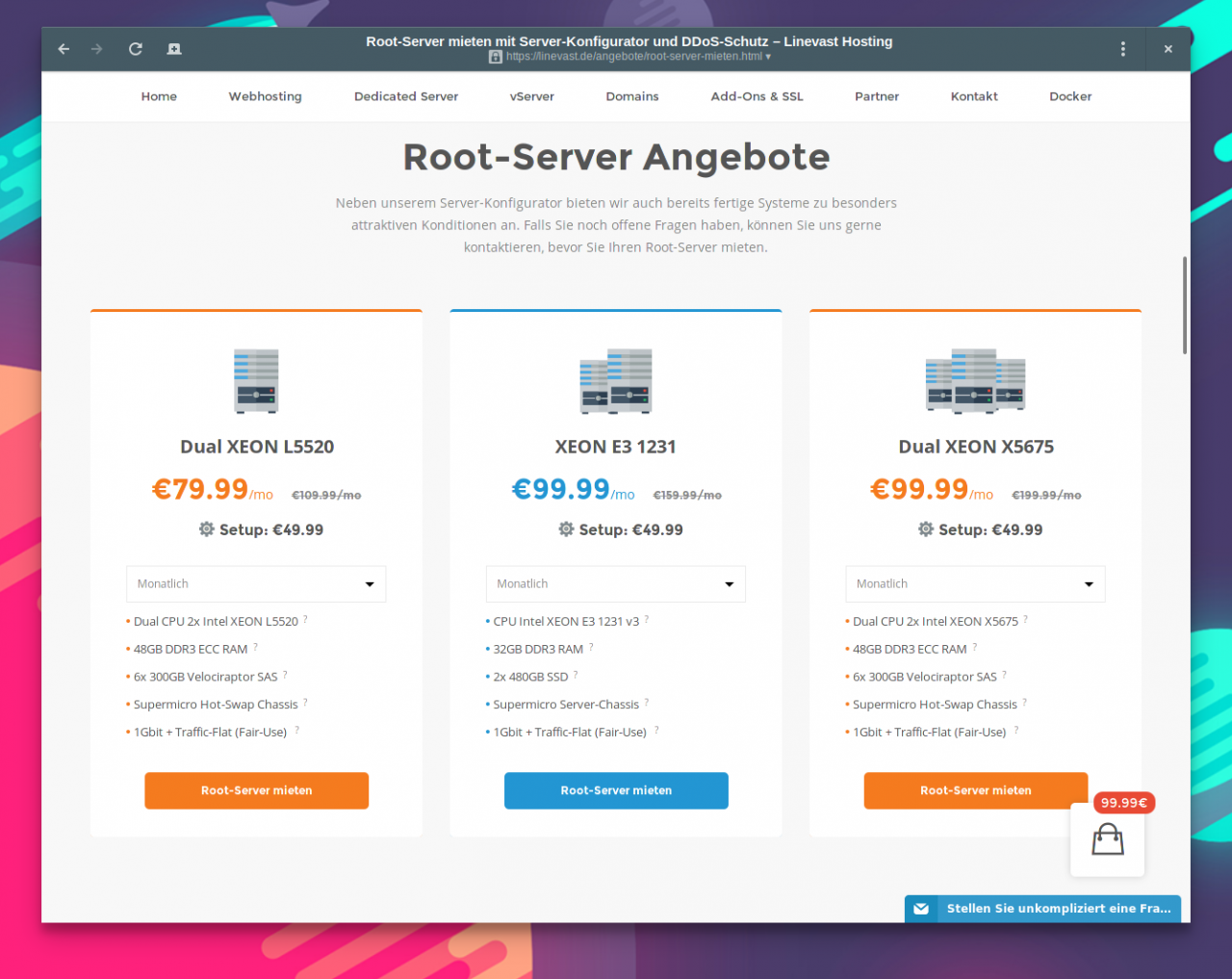Open the Webhosting menu item
Screen dimensions: 1232x979
[x=265, y=96]
